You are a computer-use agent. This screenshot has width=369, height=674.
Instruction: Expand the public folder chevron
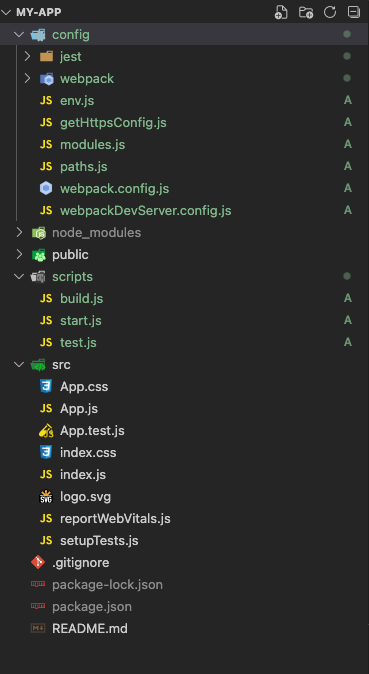(x=19, y=254)
